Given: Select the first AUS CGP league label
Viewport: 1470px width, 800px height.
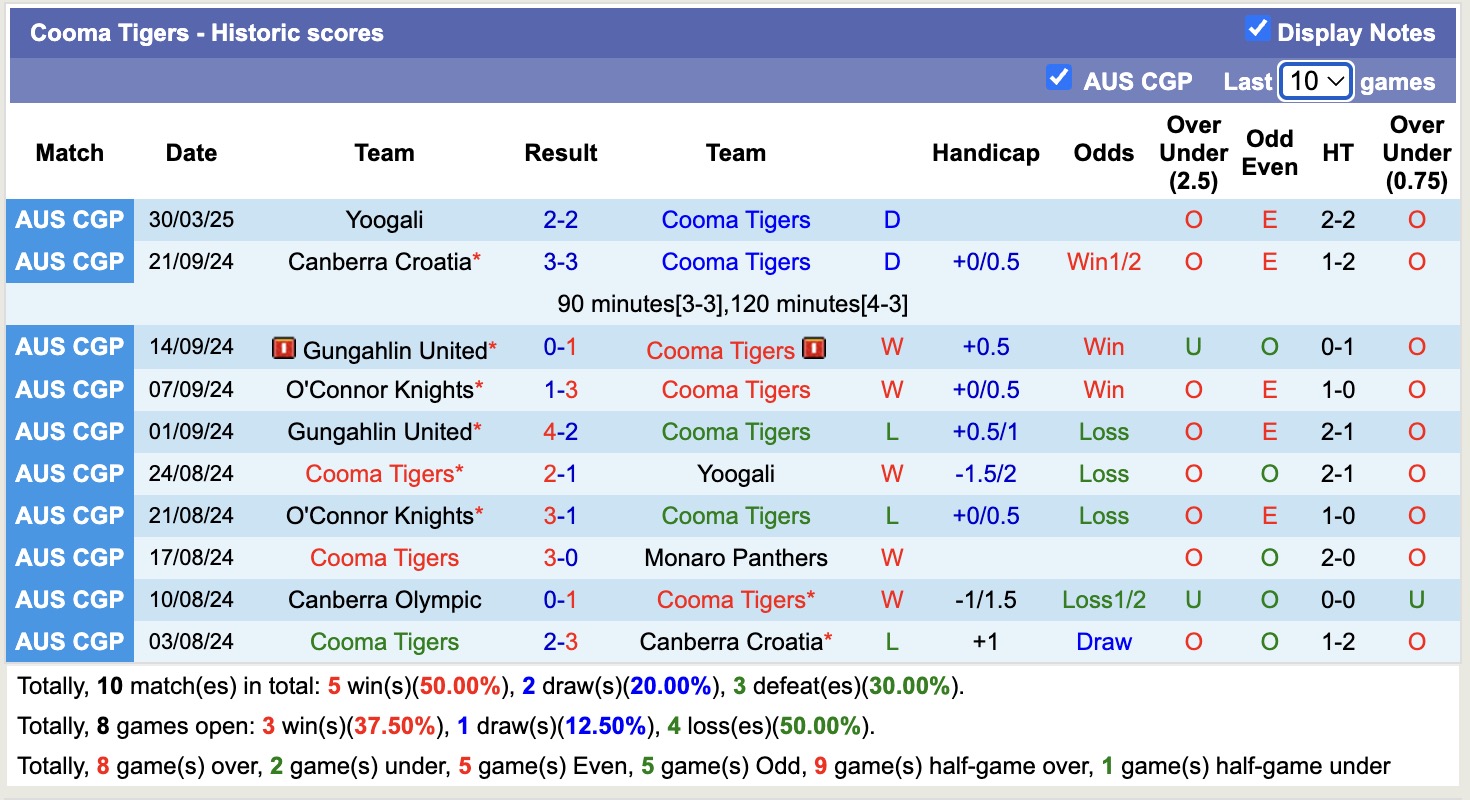Looking at the screenshot, I should pyautogui.click(x=69, y=219).
